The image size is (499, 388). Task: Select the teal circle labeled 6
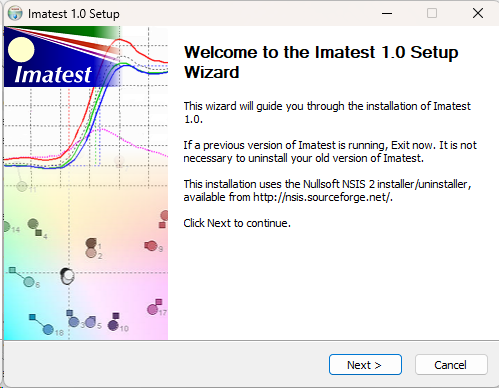coord(29,282)
